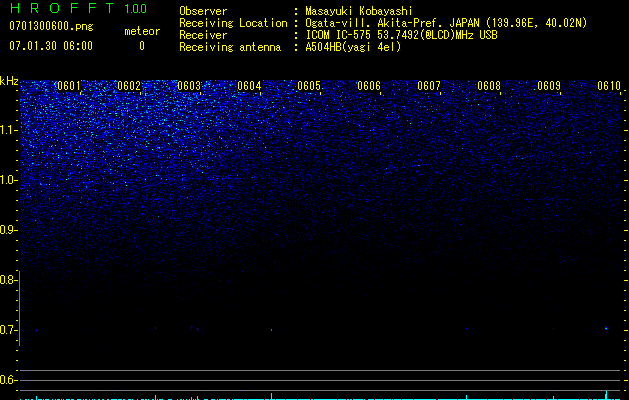Click the observer name Masayuki Kobayashi
This screenshot has width=629, height=400.
[359, 11]
